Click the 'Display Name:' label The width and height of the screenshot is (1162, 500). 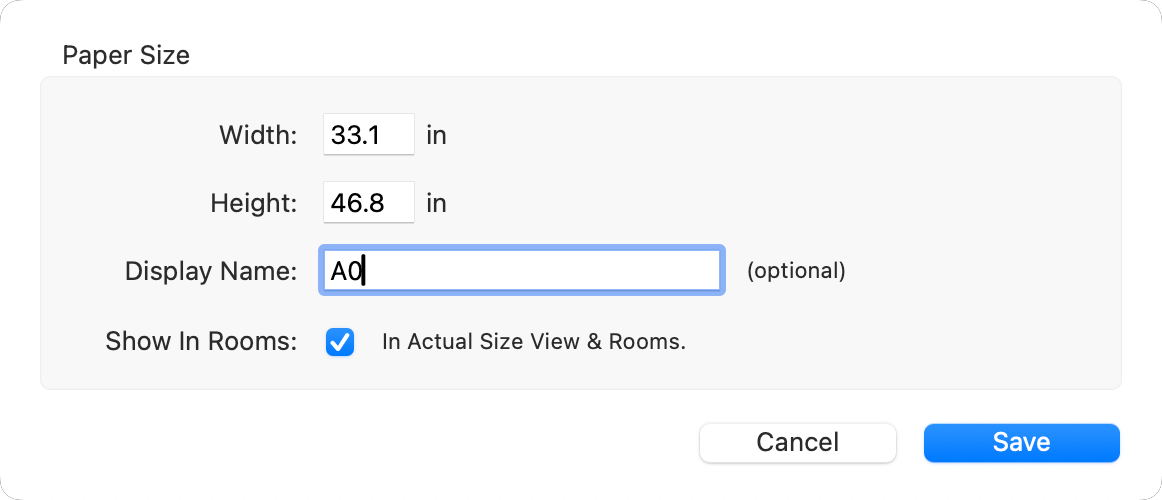coord(211,271)
